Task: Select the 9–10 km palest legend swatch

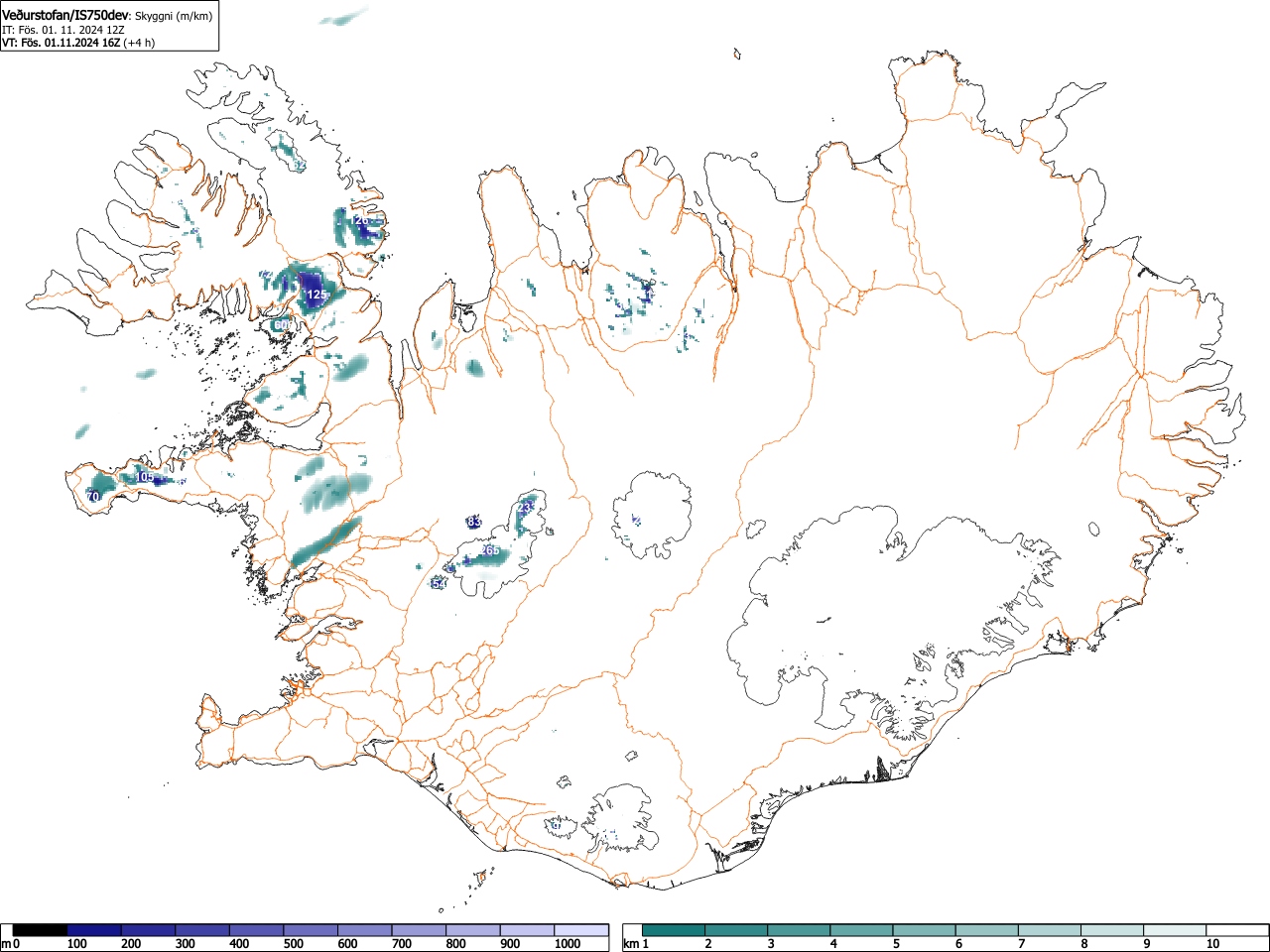Action: point(1174,930)
